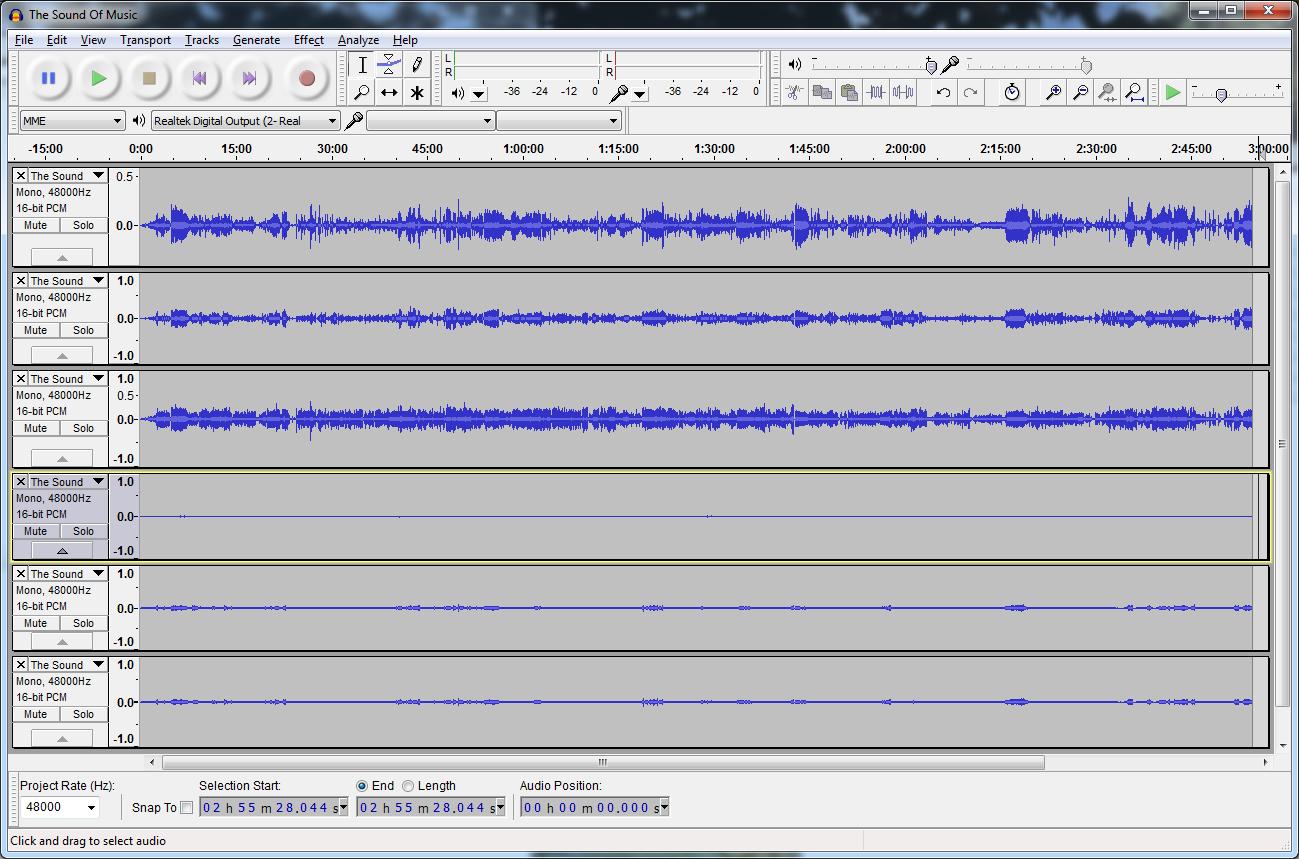The width and height of the screenshot is (1299, 859).
Task: Click the Silence audio icon
Action: click(903, 92)
